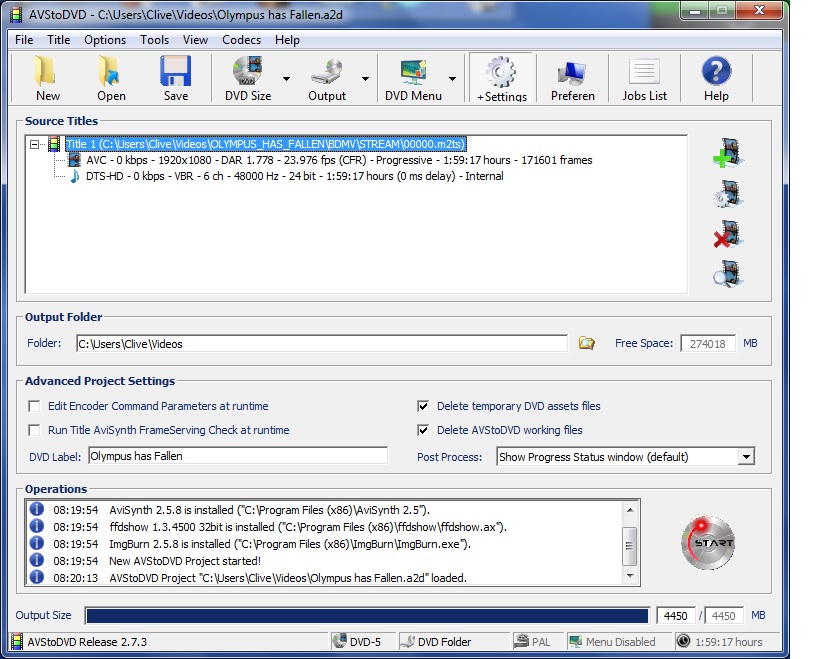
Task: Expand the Output dropdown arrow
Action: point(366,79)
